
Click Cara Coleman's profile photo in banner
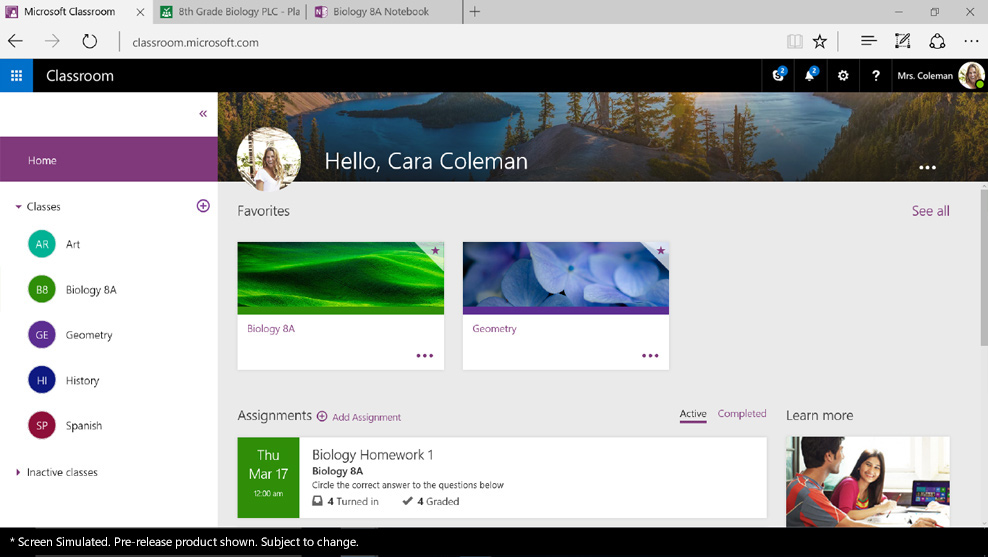coord(269,159)
